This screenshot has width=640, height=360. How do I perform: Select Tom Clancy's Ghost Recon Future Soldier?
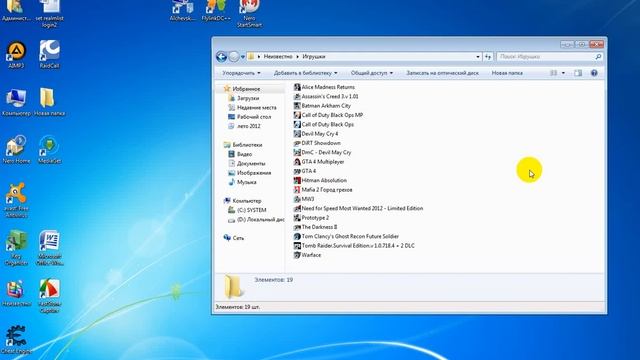[346, 236]
